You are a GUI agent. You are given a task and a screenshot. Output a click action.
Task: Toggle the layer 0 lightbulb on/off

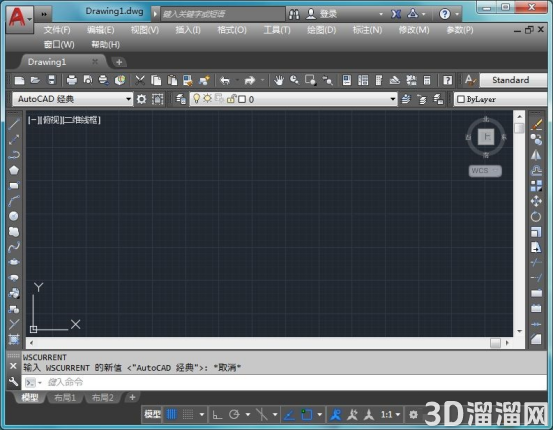(x=196, y=99)
